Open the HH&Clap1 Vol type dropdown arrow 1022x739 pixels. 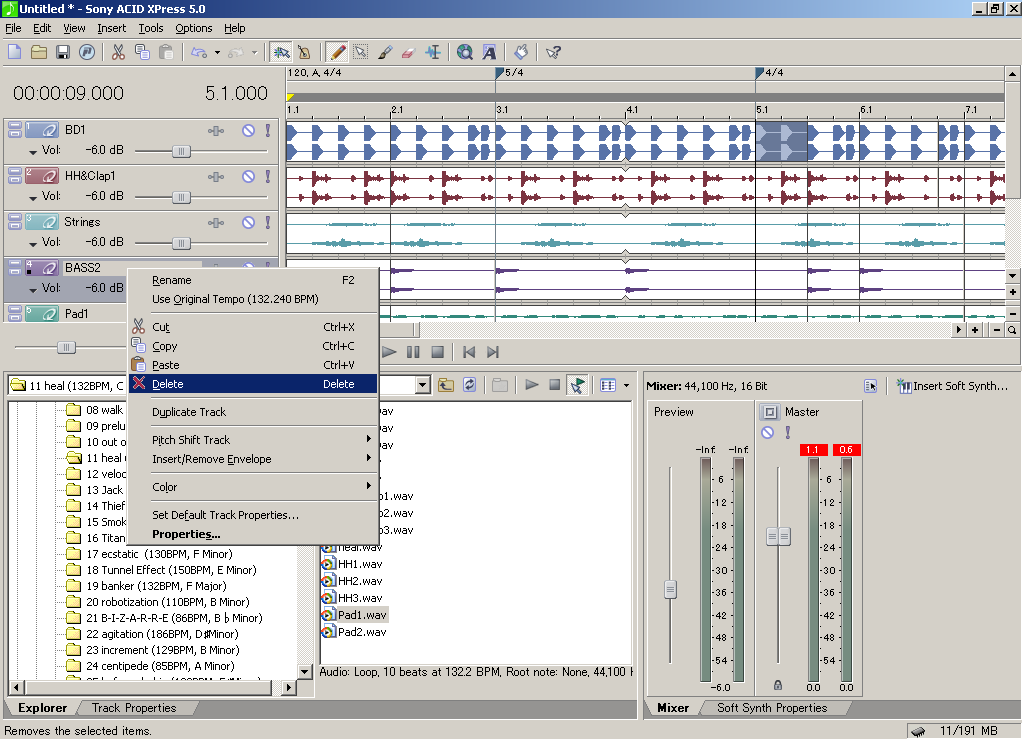pyautogui.click(x=33, y=197)
